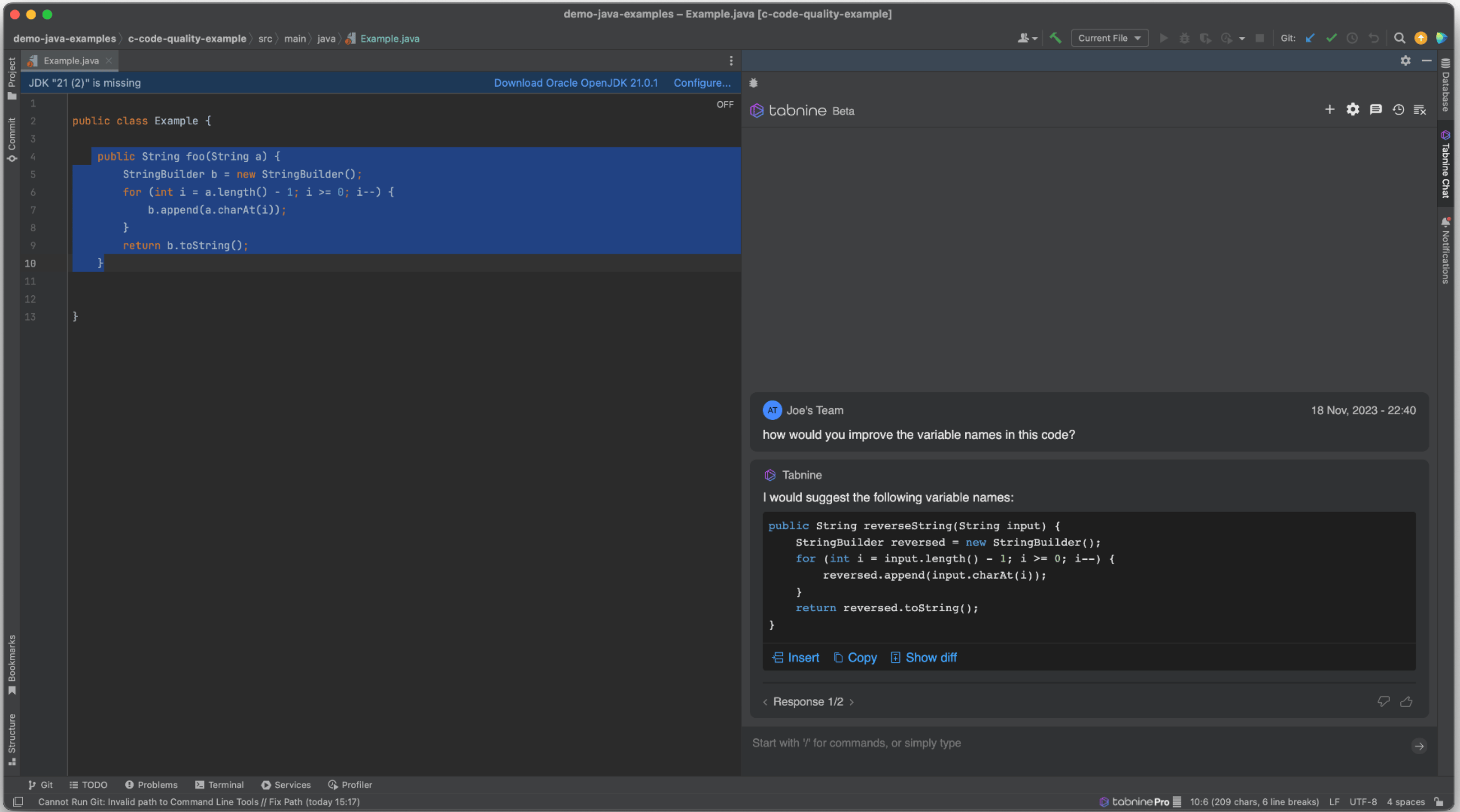Clear the Tabnine conversation icon
Viewport: 1460px width, 812px height.
[1420, 109]
